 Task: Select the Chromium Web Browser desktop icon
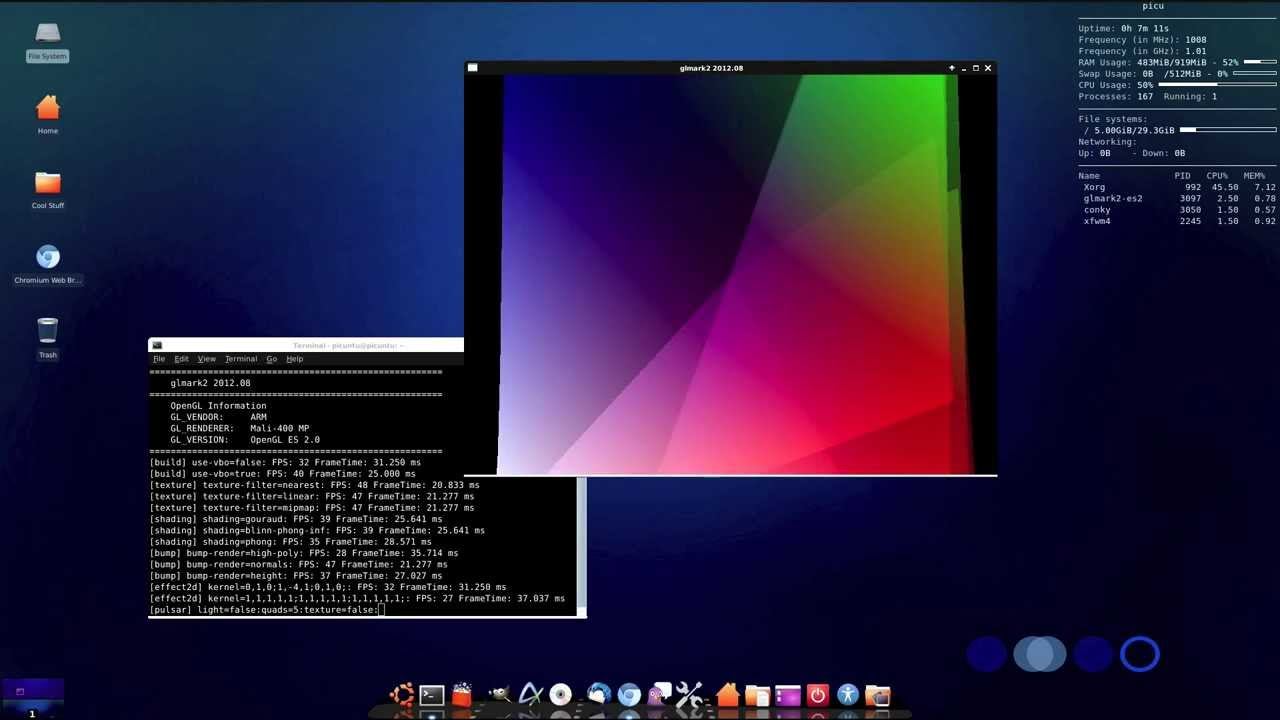tap(48, 265)
